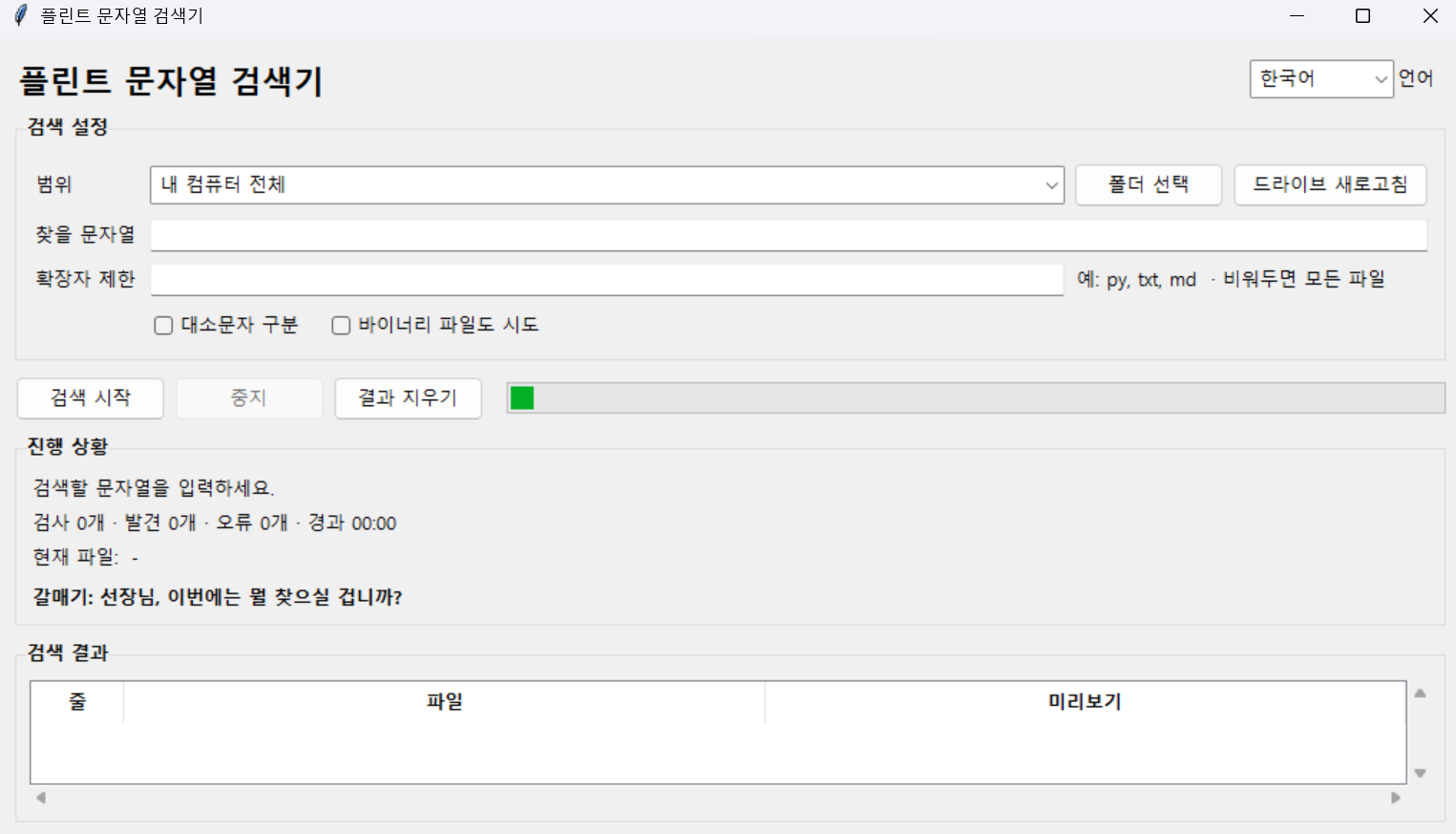Viewport: 1456px width, 834px height.
Task: Click the results scroll left arrow
Action: (x=41, y=798)
